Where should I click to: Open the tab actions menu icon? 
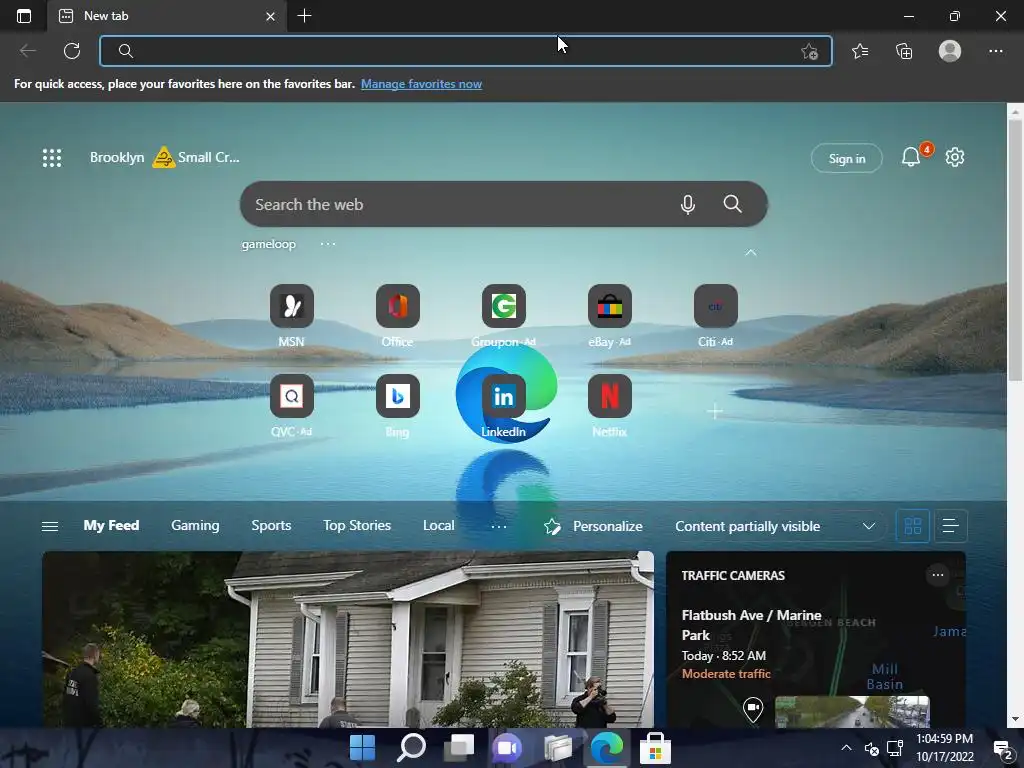coord(24,16)
